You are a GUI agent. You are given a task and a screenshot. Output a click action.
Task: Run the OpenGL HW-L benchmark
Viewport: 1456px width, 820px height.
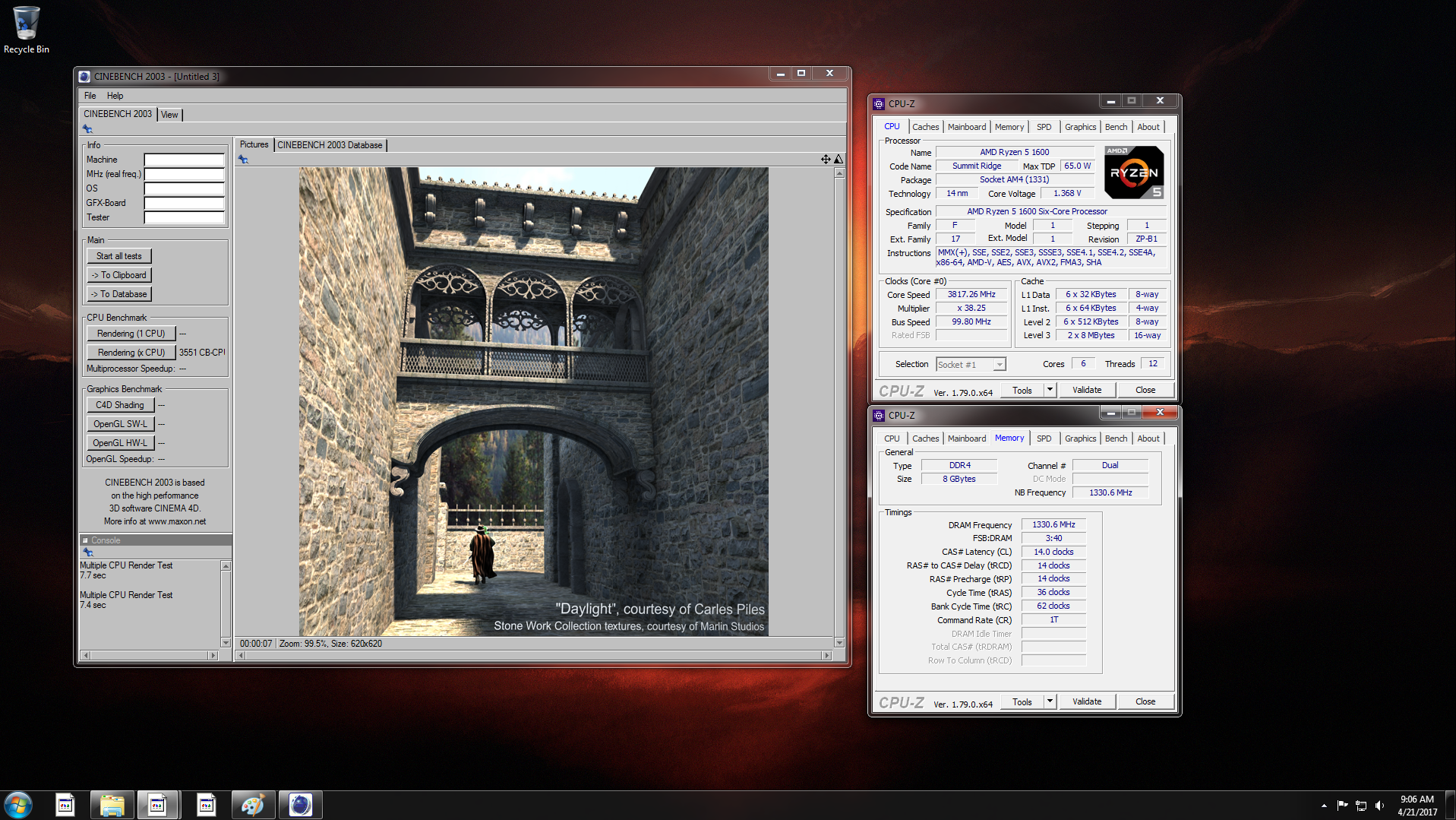click(x=120, y=443)
